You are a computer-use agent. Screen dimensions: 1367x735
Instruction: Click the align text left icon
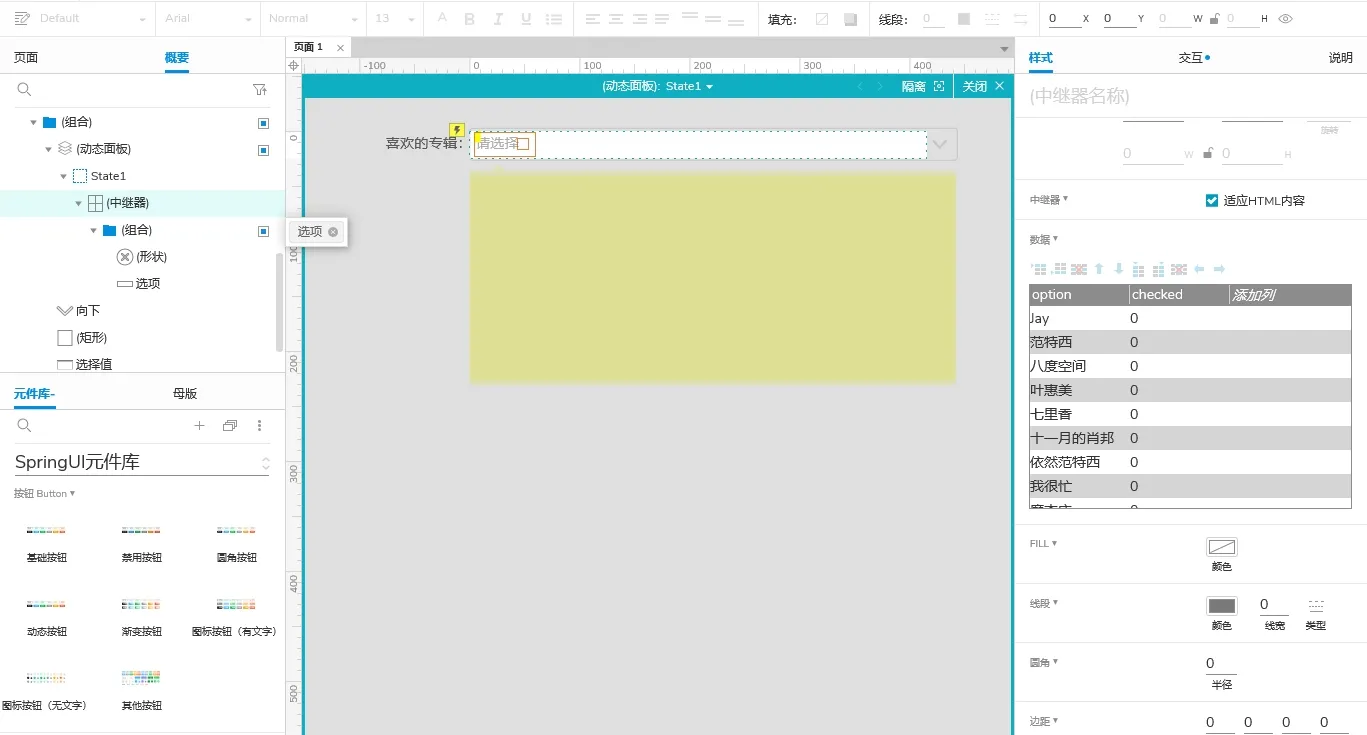point(593,19)
